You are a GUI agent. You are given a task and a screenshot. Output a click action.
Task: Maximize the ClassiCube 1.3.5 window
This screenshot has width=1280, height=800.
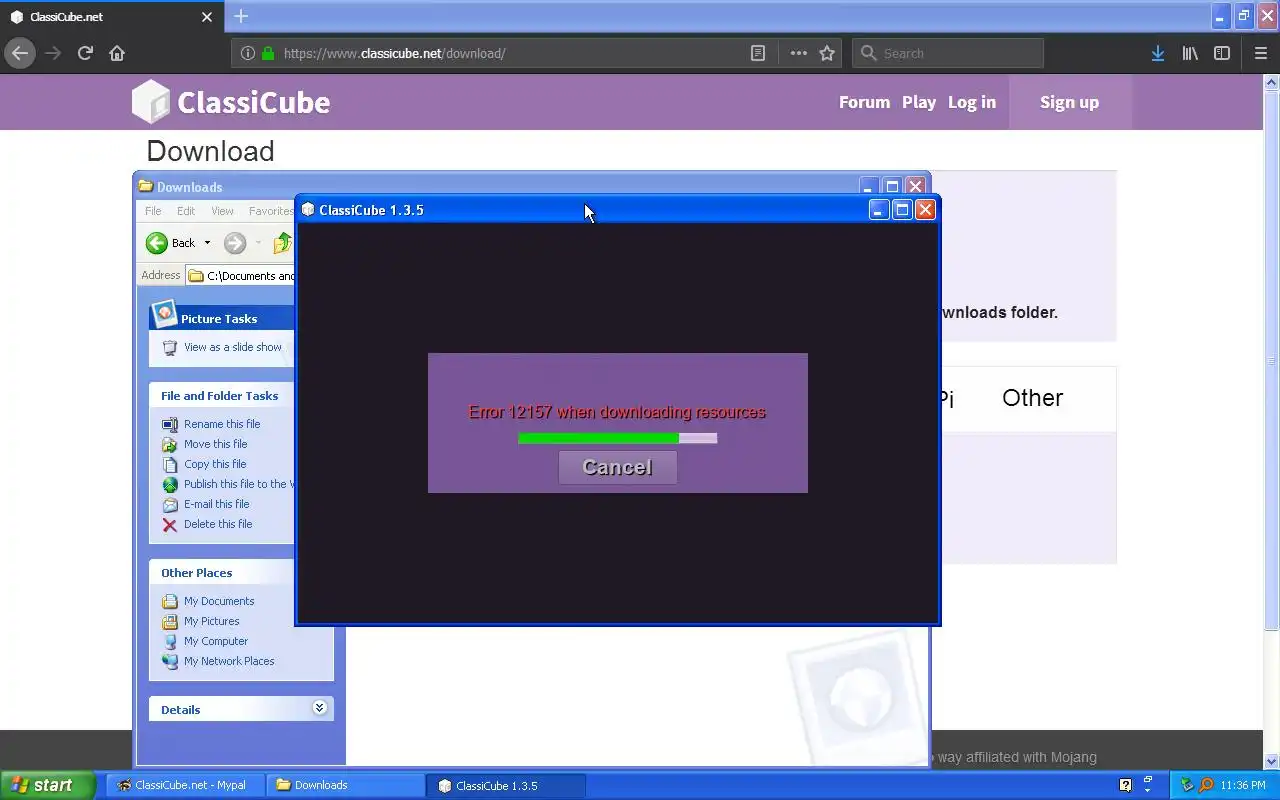click(x=902, y=209)
